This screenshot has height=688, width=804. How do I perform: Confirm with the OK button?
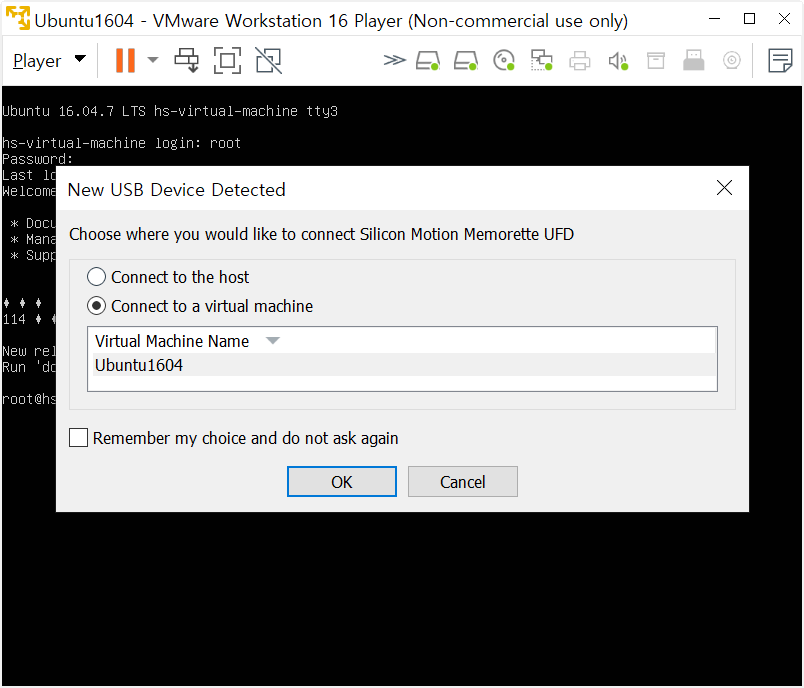tap(341, 482)
